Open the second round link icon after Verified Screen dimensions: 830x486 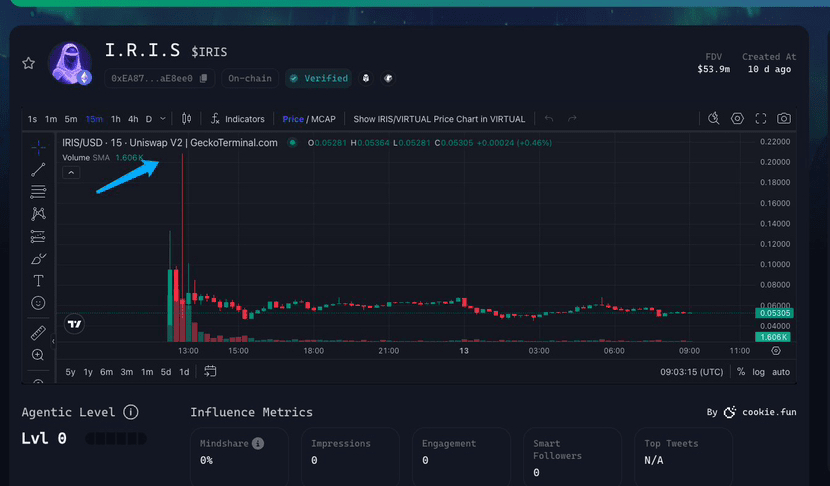pyautogui.click(x=388, y=78)
